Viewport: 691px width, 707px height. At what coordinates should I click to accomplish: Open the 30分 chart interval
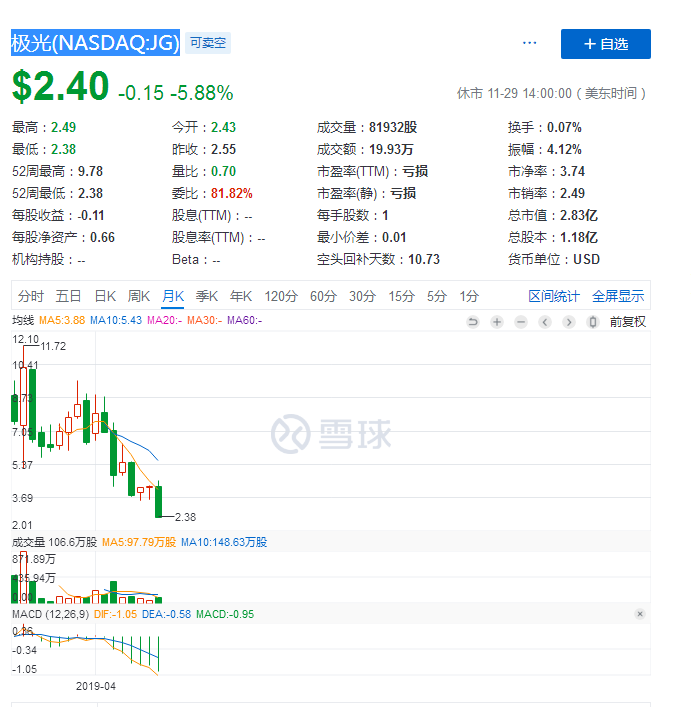pyautogui.click(x=362, y=296)
